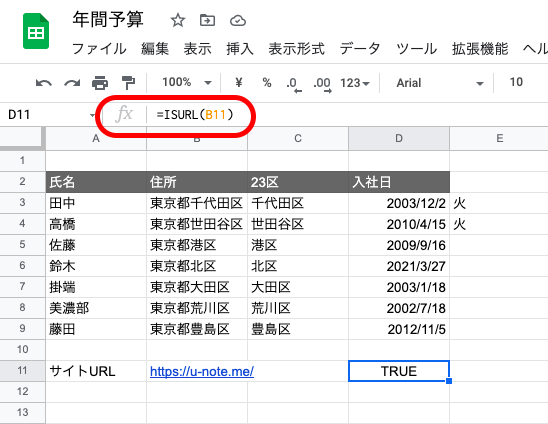Open the ファイル menu

99,49
